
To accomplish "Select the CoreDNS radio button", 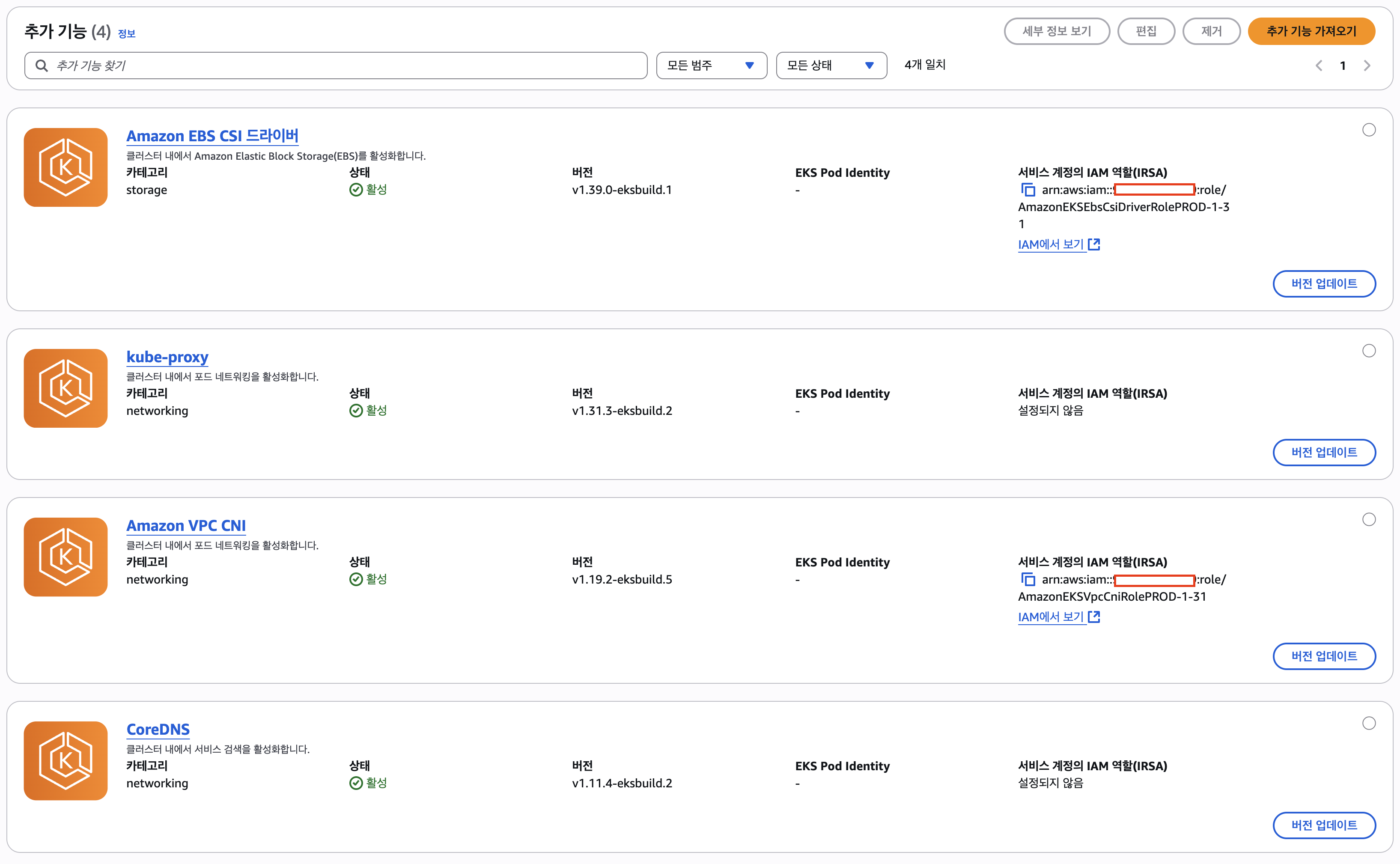I will click(1369, 723).
